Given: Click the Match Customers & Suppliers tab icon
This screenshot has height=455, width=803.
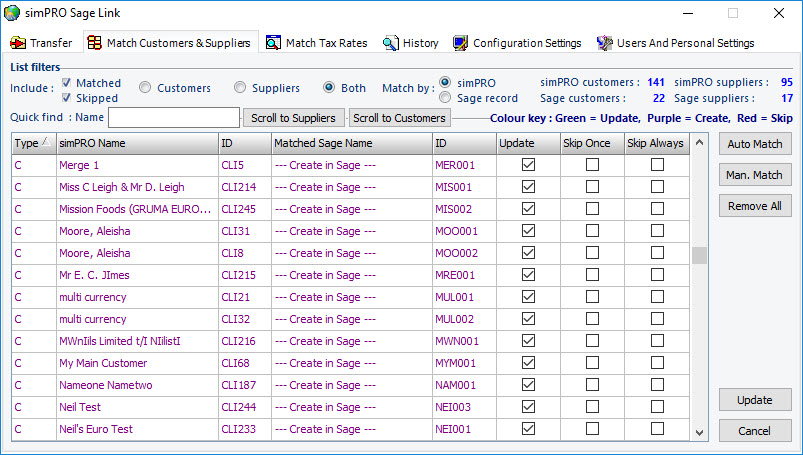Looking at the screenshot, I should click(94, 43).
